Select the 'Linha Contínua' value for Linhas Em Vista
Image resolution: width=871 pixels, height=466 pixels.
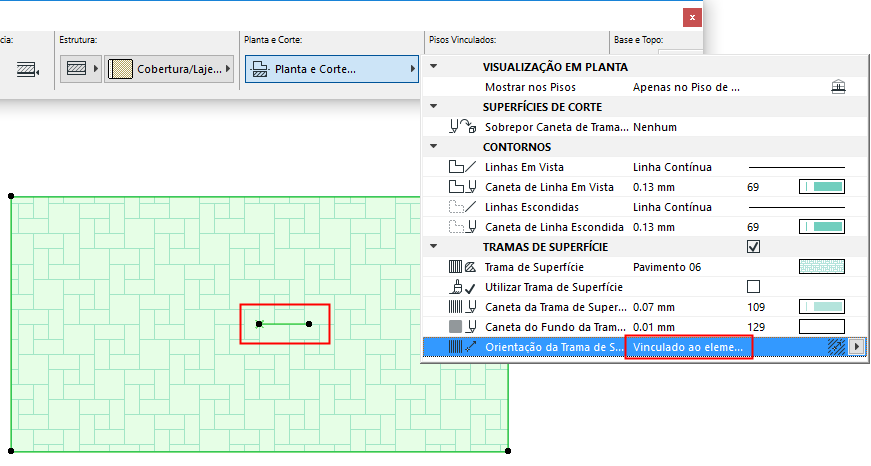pyautogui.click(x=672, y=167)
